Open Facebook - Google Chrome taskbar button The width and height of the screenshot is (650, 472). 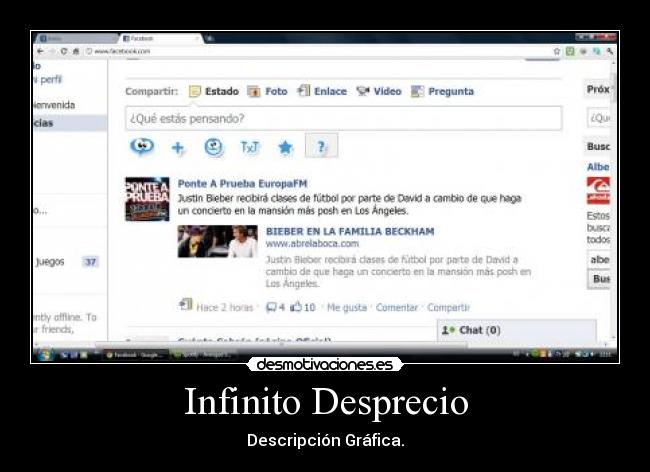[136, 355]
